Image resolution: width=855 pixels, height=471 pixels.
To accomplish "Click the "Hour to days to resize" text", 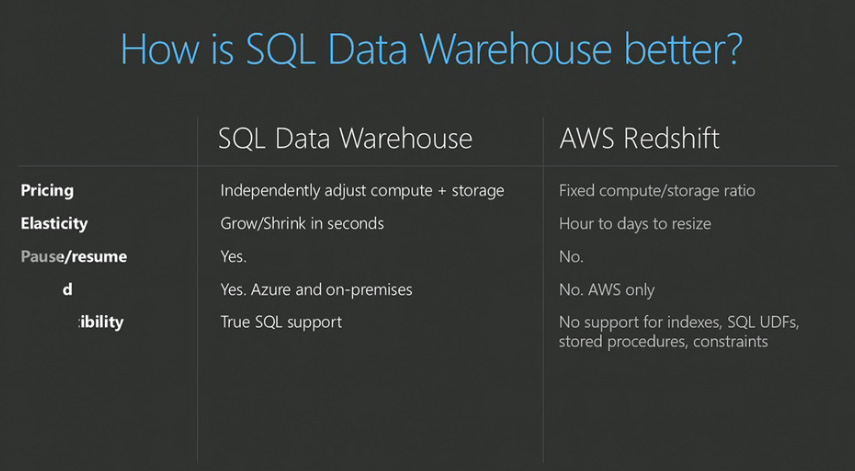I will 635,223.
